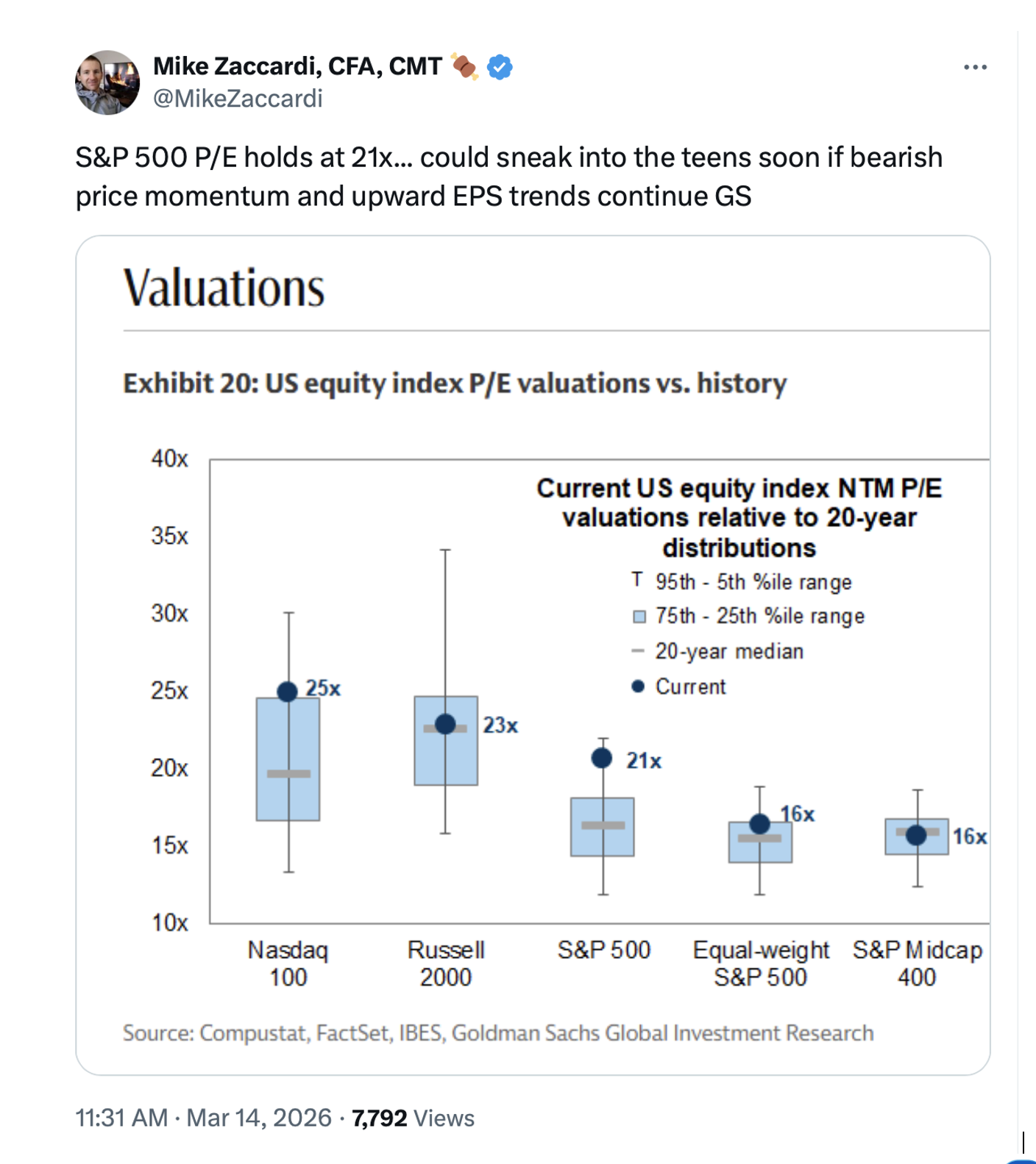Screen dimensions: 1036x1164
Task: Open Mike Zaccardi's profile avatar
Action: [x=107, y=82]
